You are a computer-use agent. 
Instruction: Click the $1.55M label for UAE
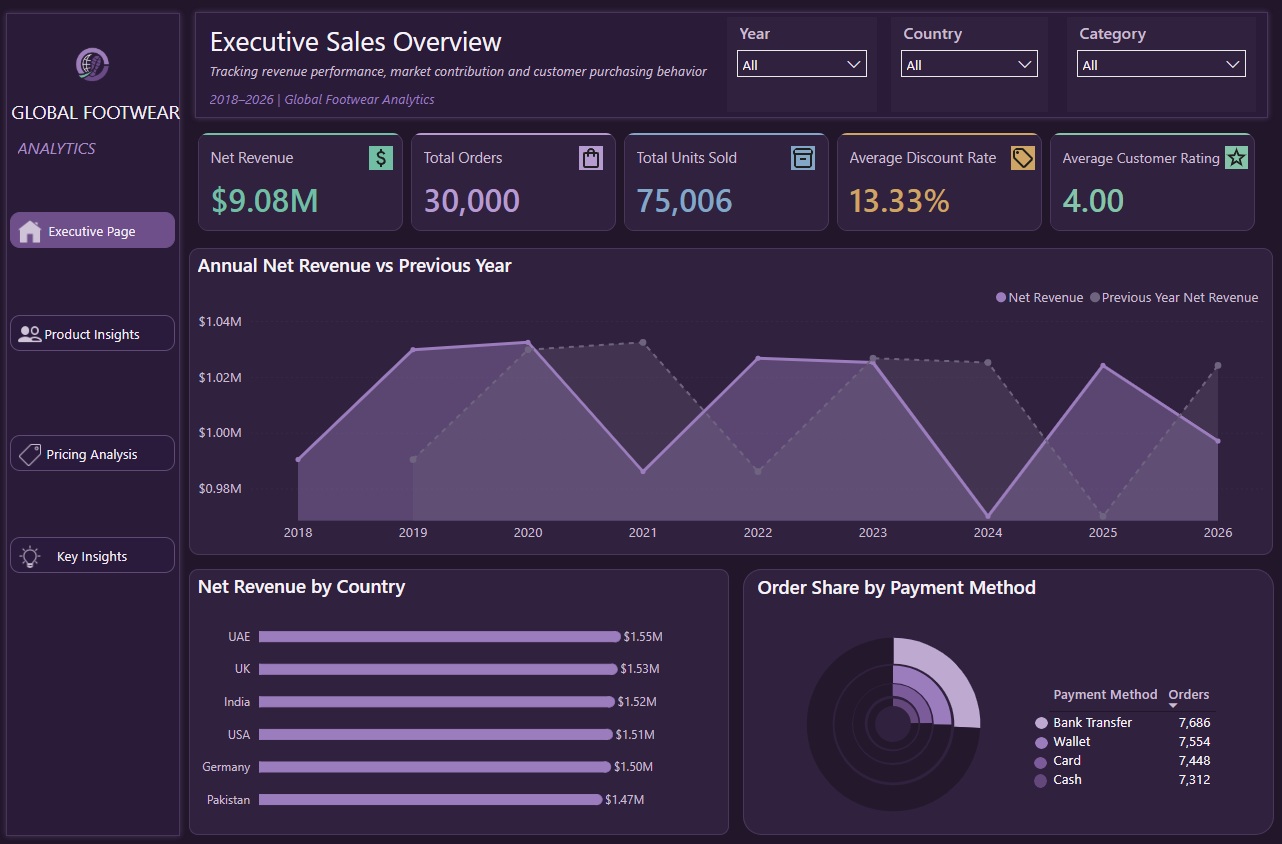[643, 636]
